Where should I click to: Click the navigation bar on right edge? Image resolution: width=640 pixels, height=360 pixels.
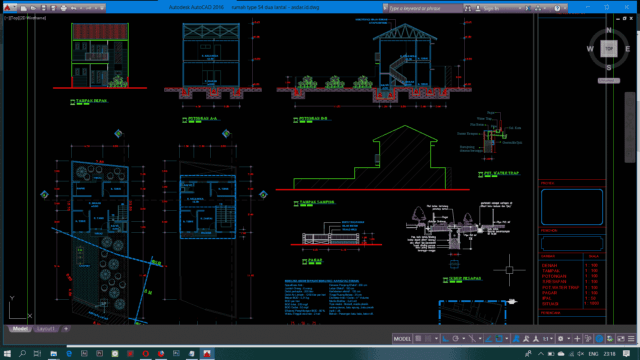tap(630, 127)
